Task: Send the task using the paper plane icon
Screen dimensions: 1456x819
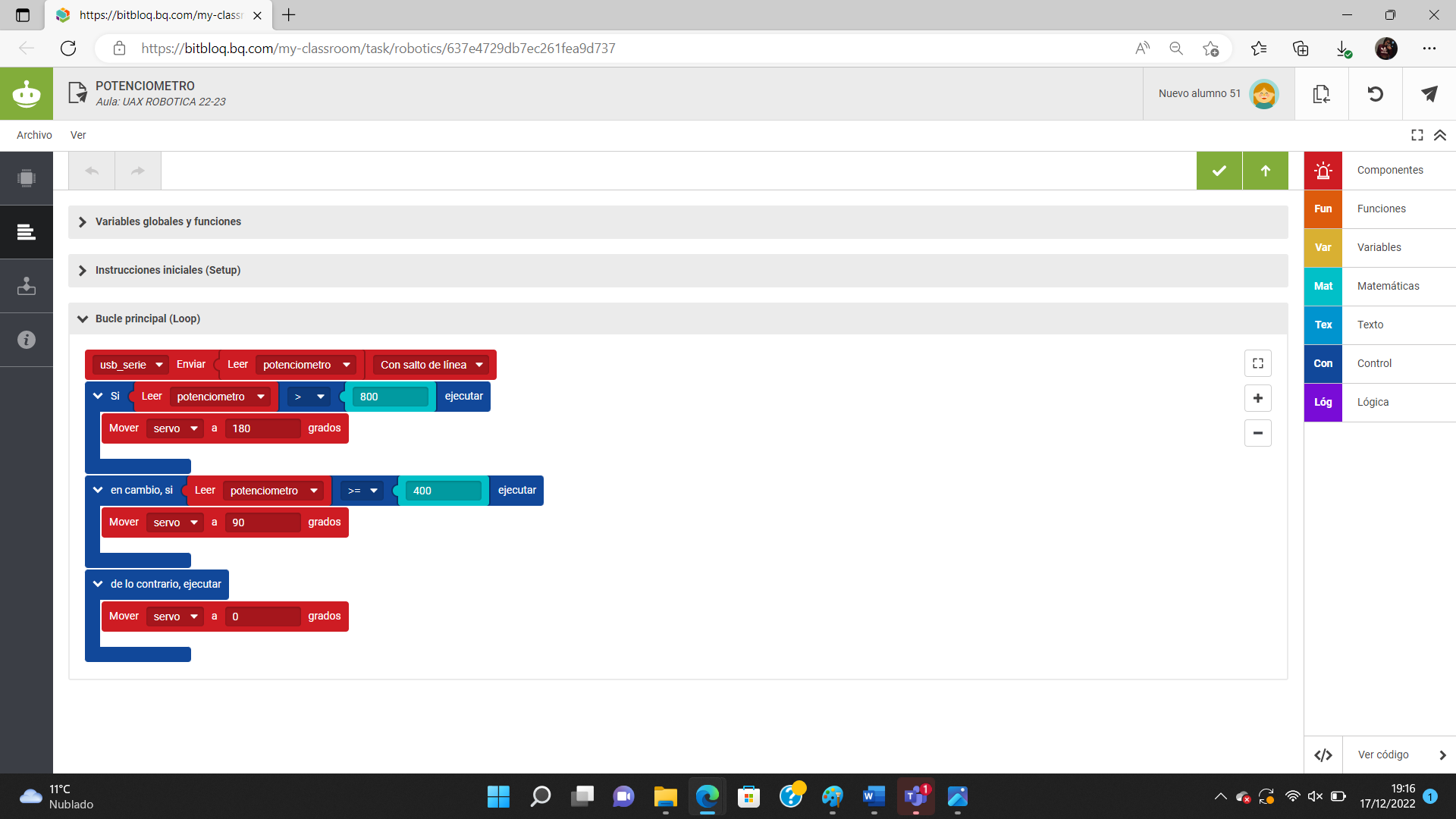Action: (x=1429, y=94)
